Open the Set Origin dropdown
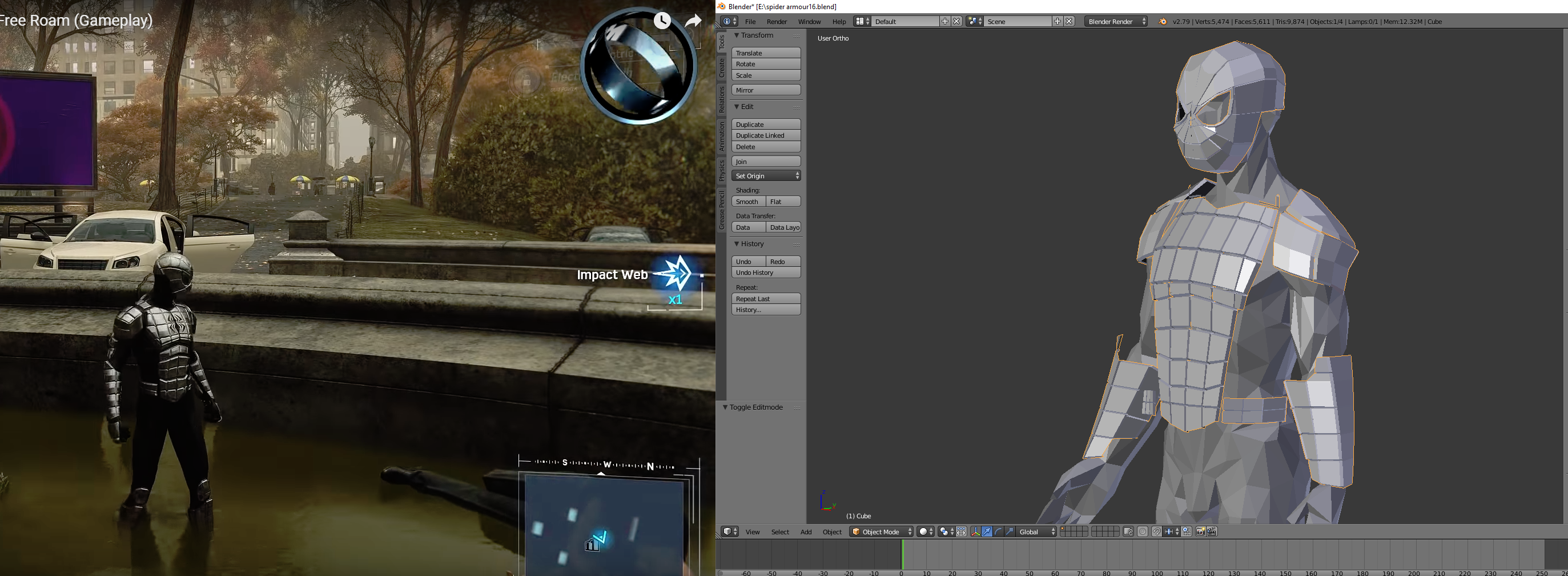Viewport: 1568px width, 576px height. point(766,176)
